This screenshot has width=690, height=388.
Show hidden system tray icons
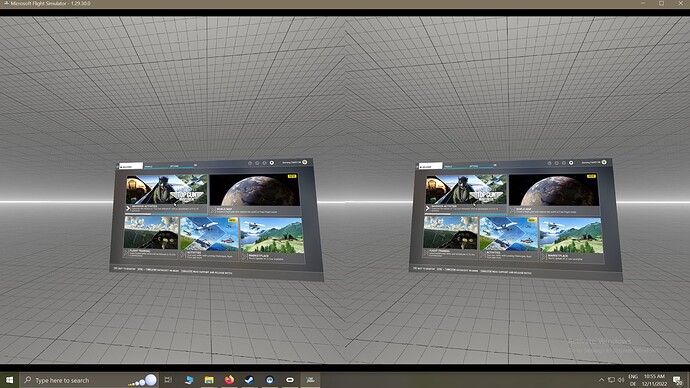601,380
